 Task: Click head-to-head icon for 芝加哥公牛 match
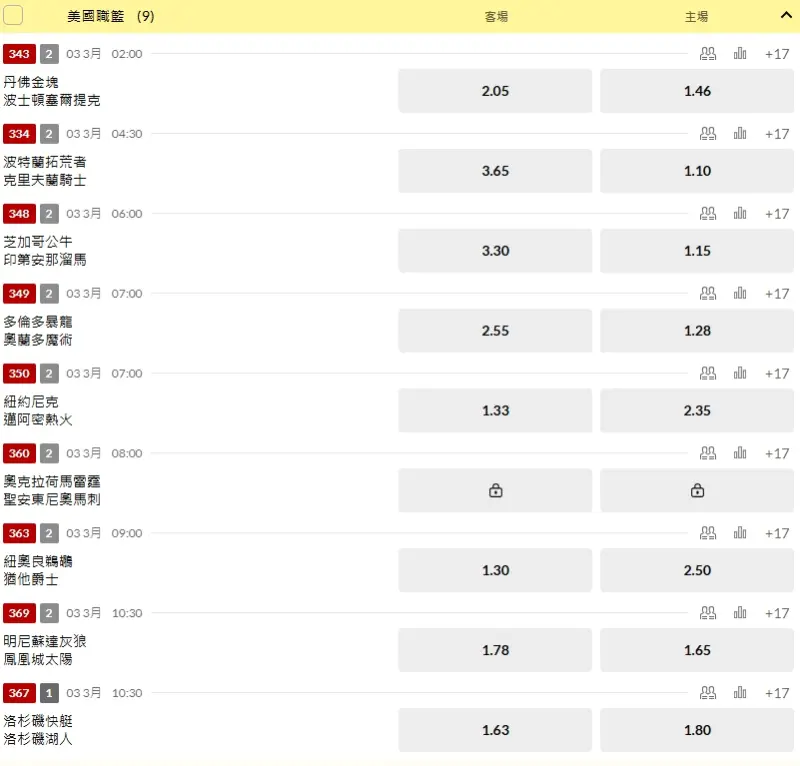[708, 214]
